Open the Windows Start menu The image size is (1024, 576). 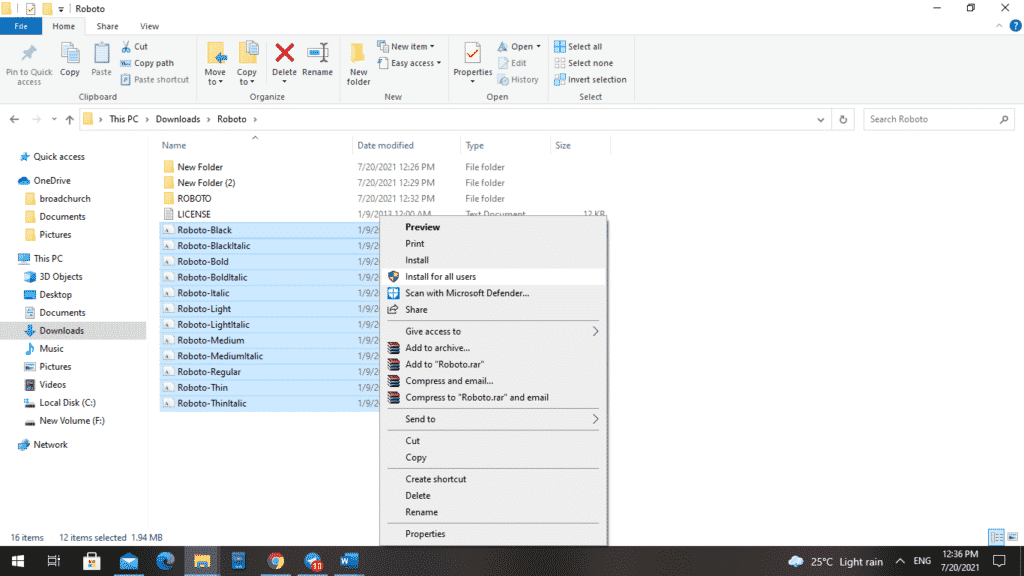(18, 561)
